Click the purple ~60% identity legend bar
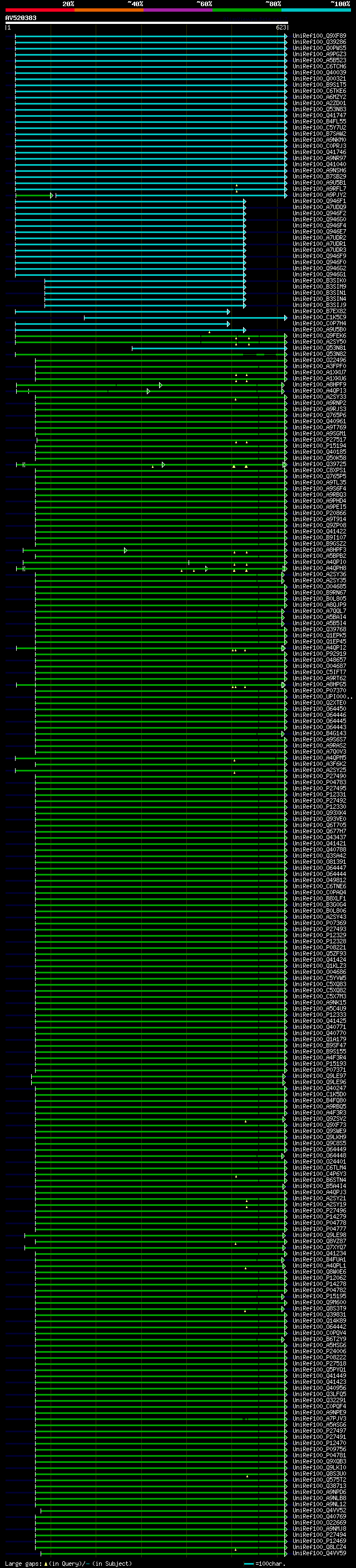The height and width of the screenshot is (1568, 356). click(179, 10)
